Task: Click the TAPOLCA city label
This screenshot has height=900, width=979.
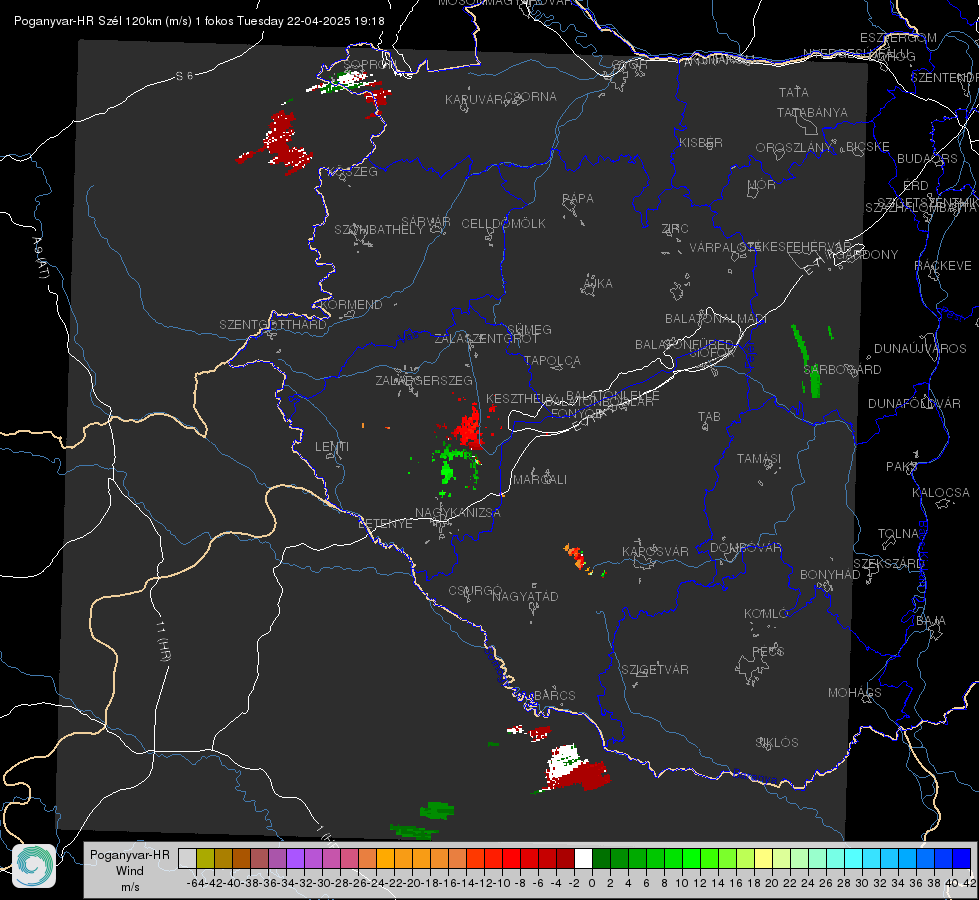Action: 553,360
